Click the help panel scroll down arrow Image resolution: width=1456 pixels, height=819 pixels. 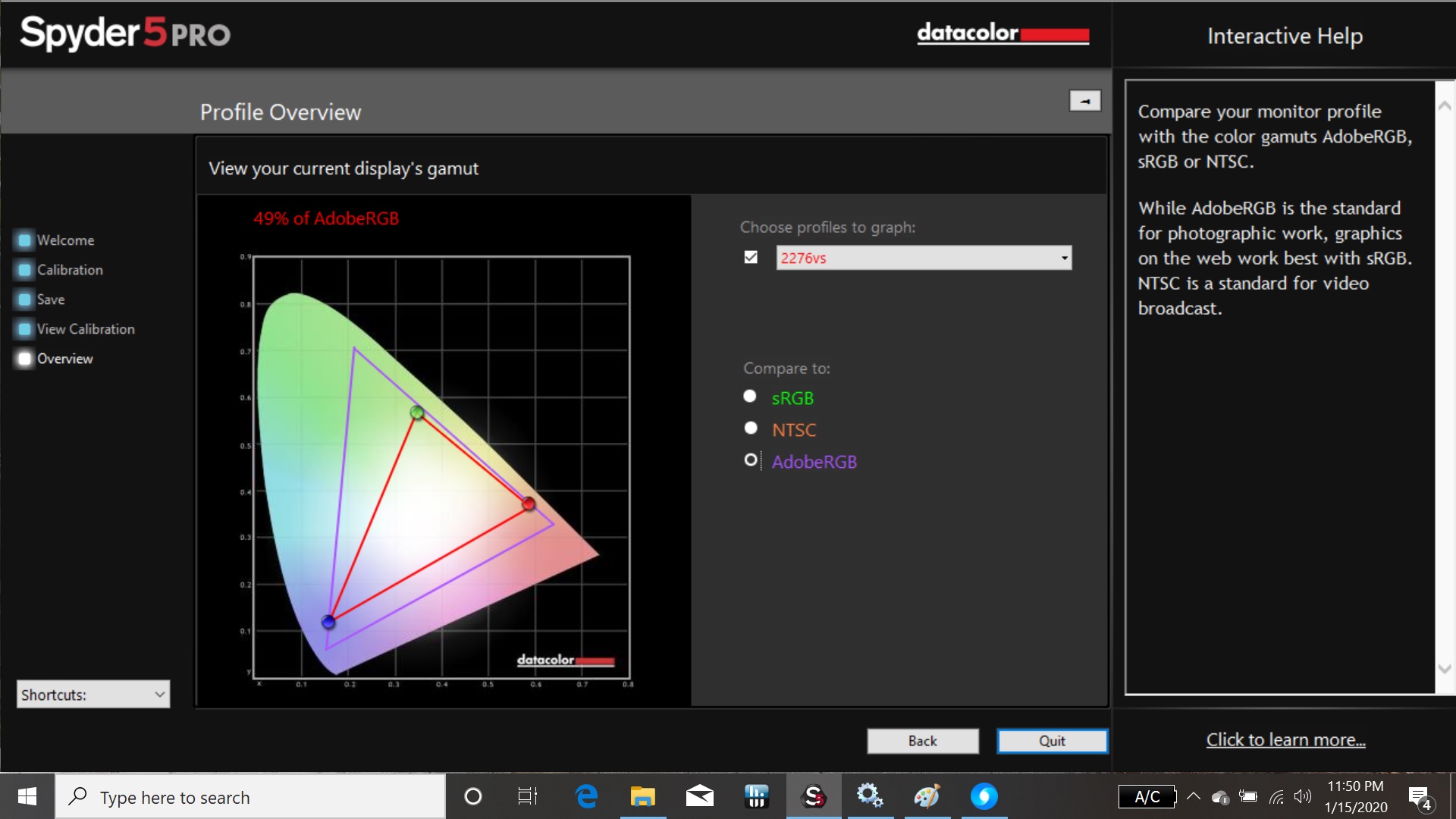[x=1445, y=669]
